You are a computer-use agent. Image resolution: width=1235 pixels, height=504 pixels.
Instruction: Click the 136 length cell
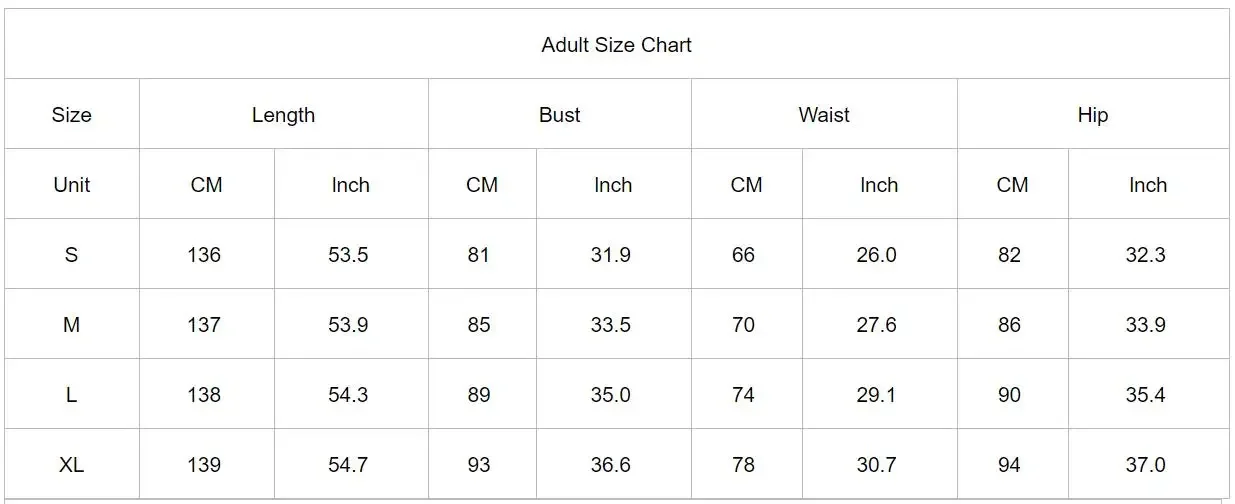pos(207,254)
